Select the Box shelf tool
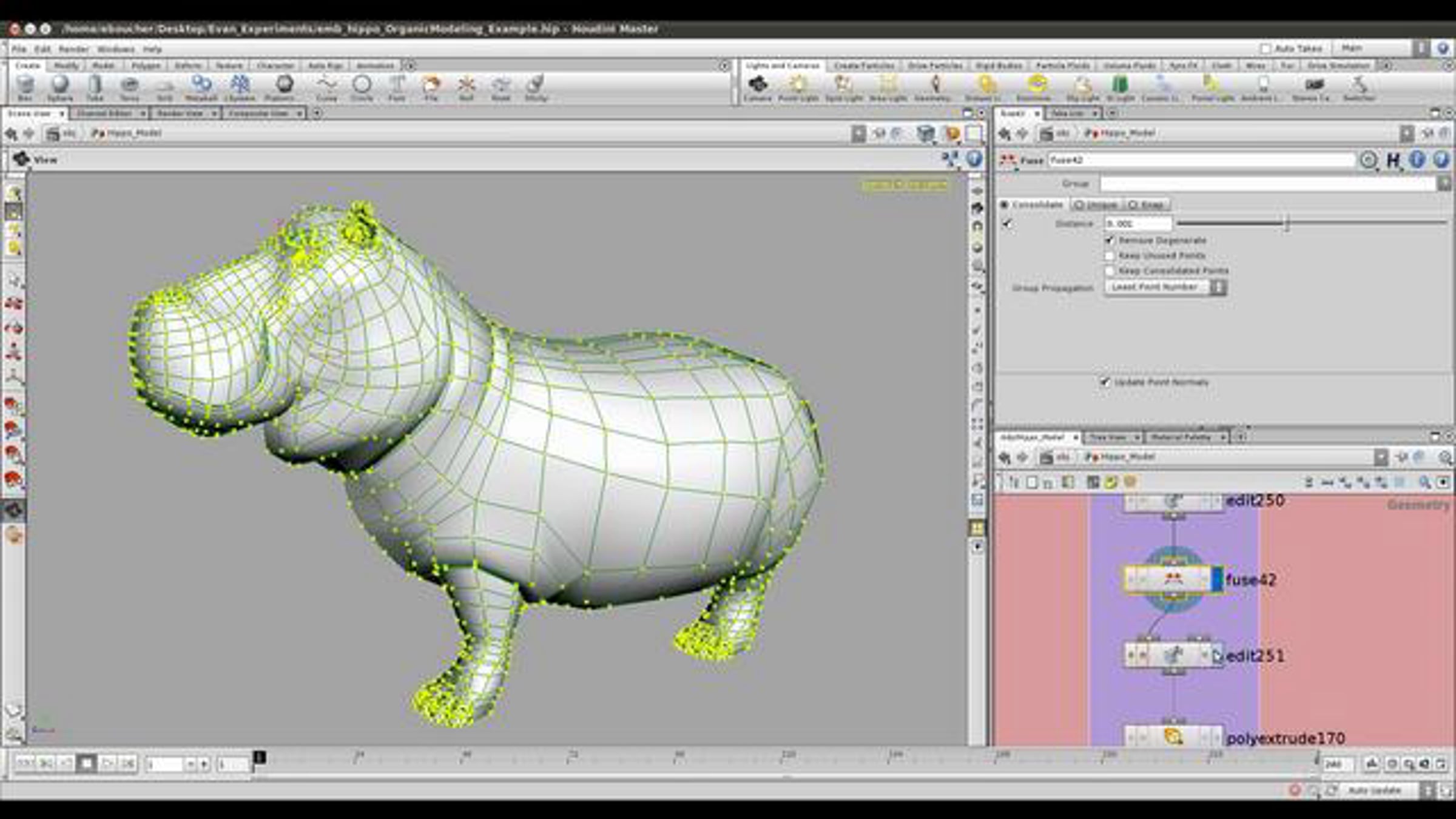Image resolution: width=1456 pixels, height=819 pixels. (25, 87)
